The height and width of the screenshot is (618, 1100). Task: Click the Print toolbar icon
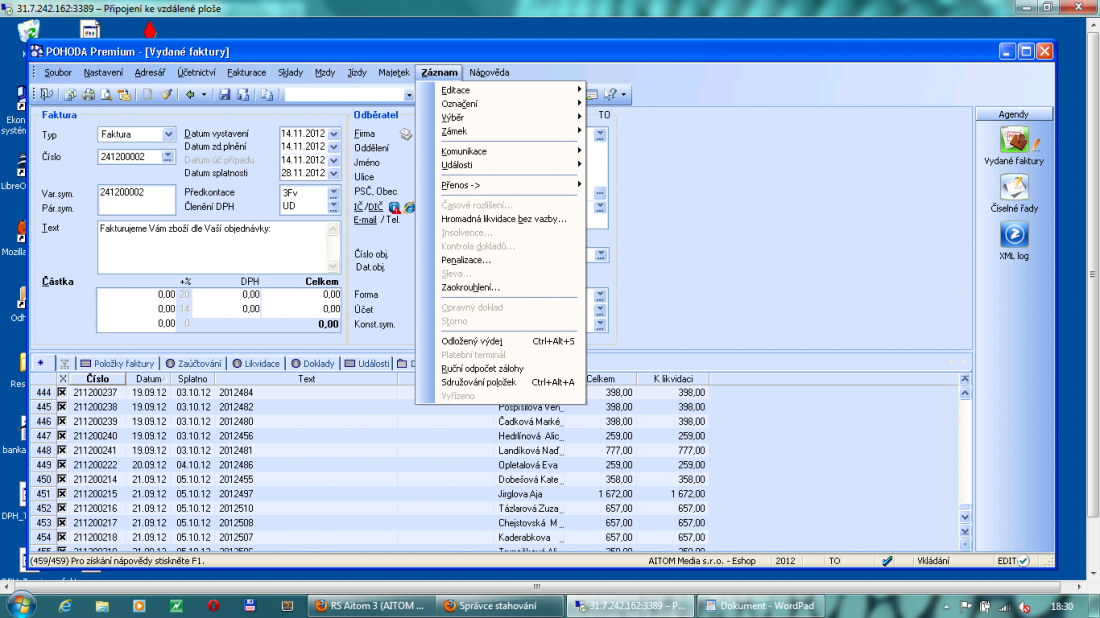pyautogui.click(x=88, y=95)
